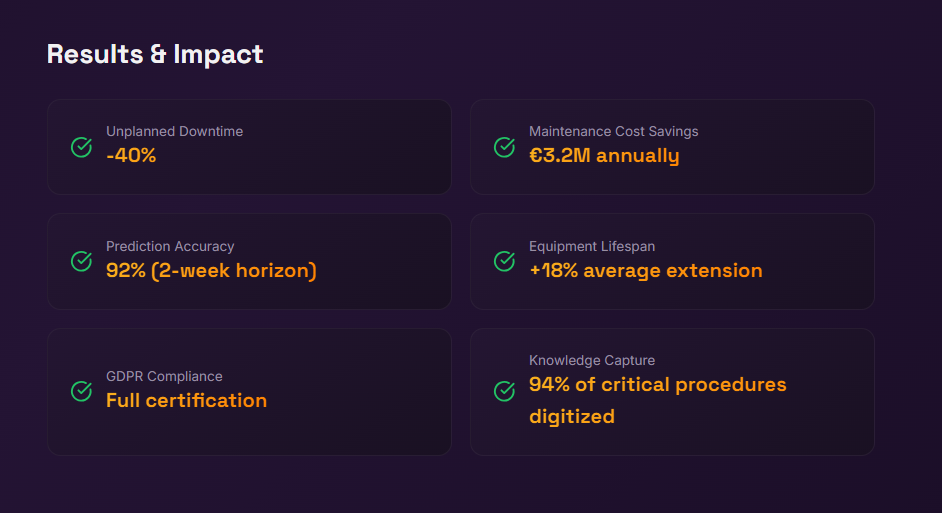The width and height of the screenshot is (942, 513).
Task: Click the checkmark icon beside Equipment Lifespan
Action: pos(505,261)
